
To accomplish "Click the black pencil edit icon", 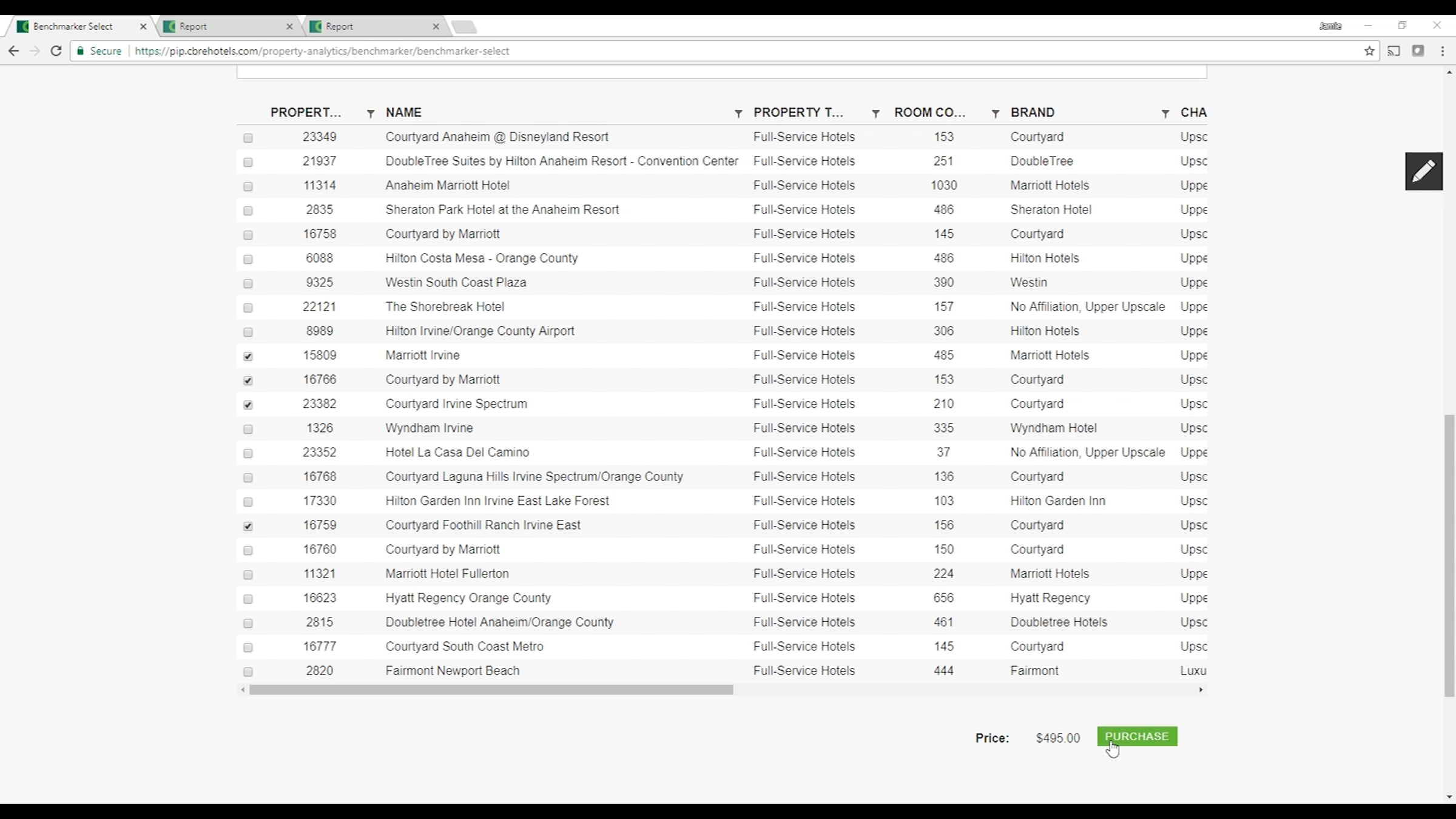I will click(1423, 171).
